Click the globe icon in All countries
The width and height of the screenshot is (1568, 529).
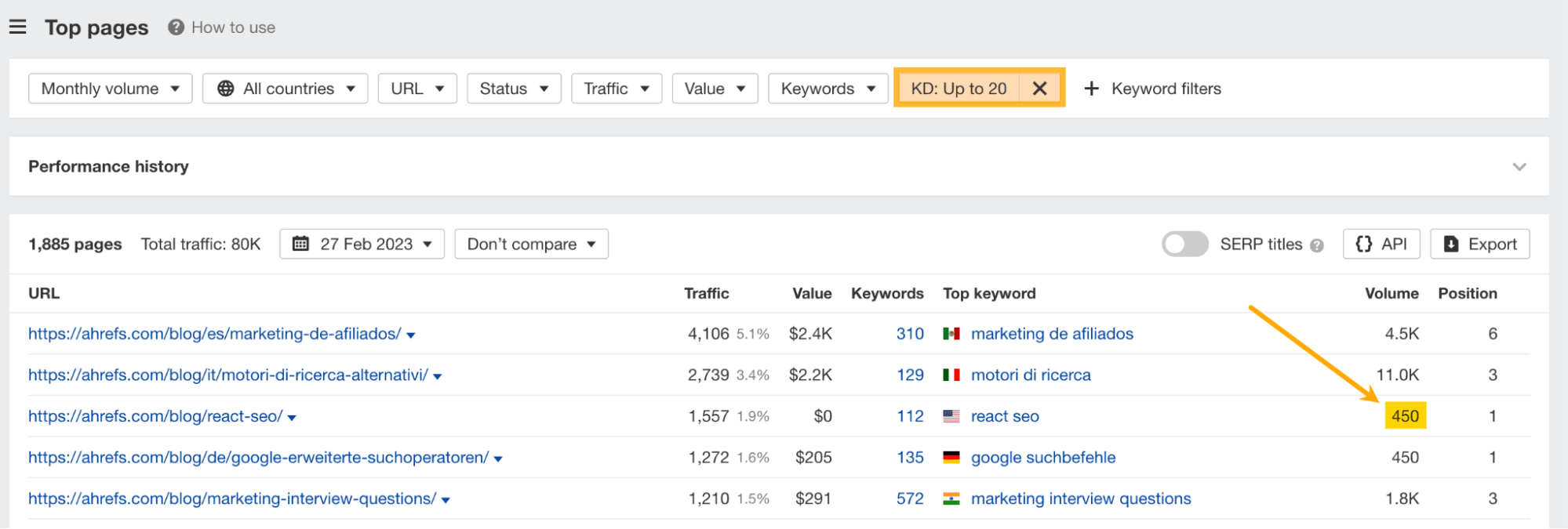point(226,89)
